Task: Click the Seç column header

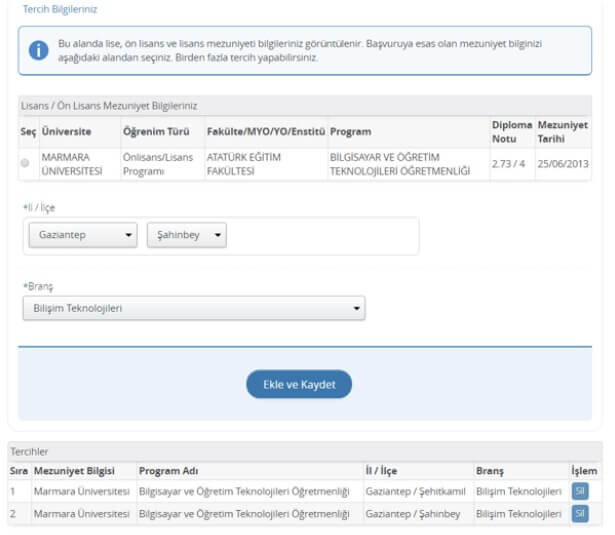Action: (x=28, y=132)
